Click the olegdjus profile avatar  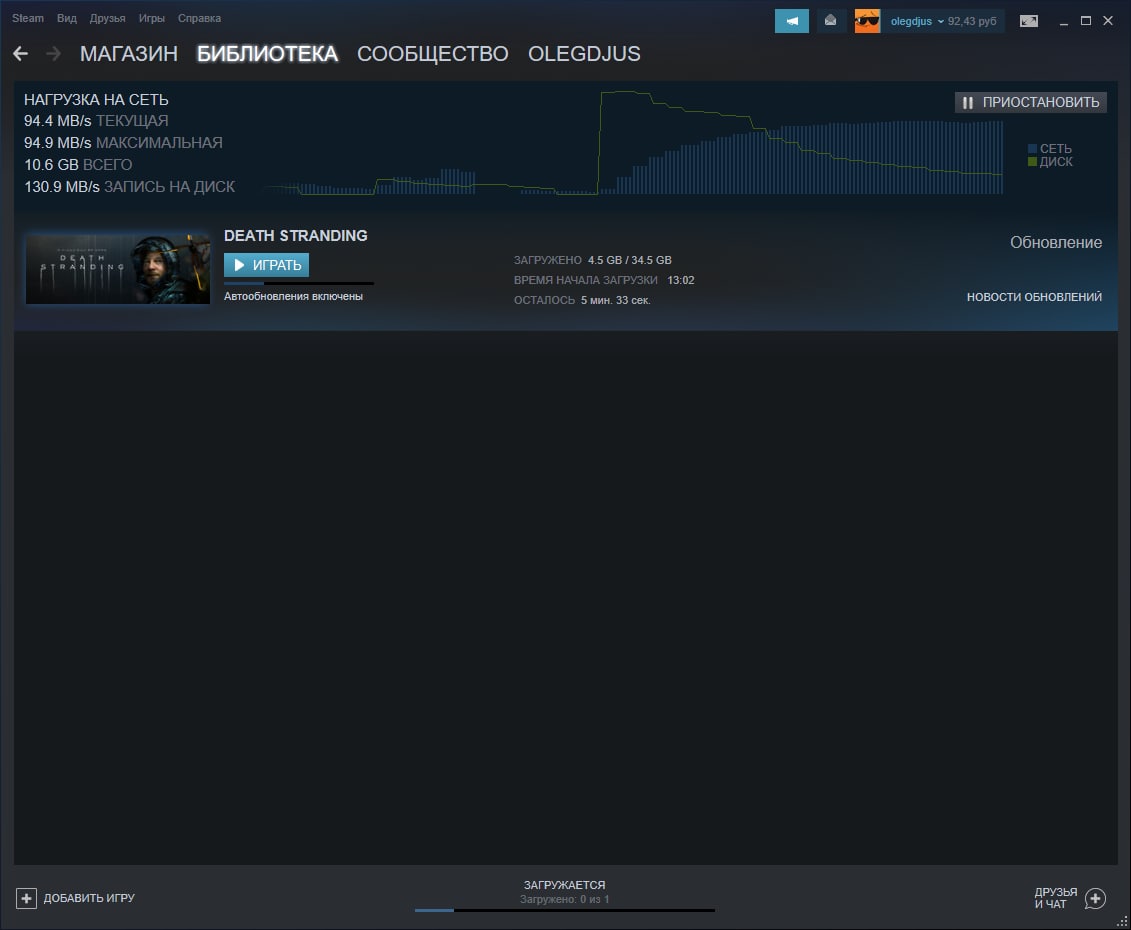point(867,21)
